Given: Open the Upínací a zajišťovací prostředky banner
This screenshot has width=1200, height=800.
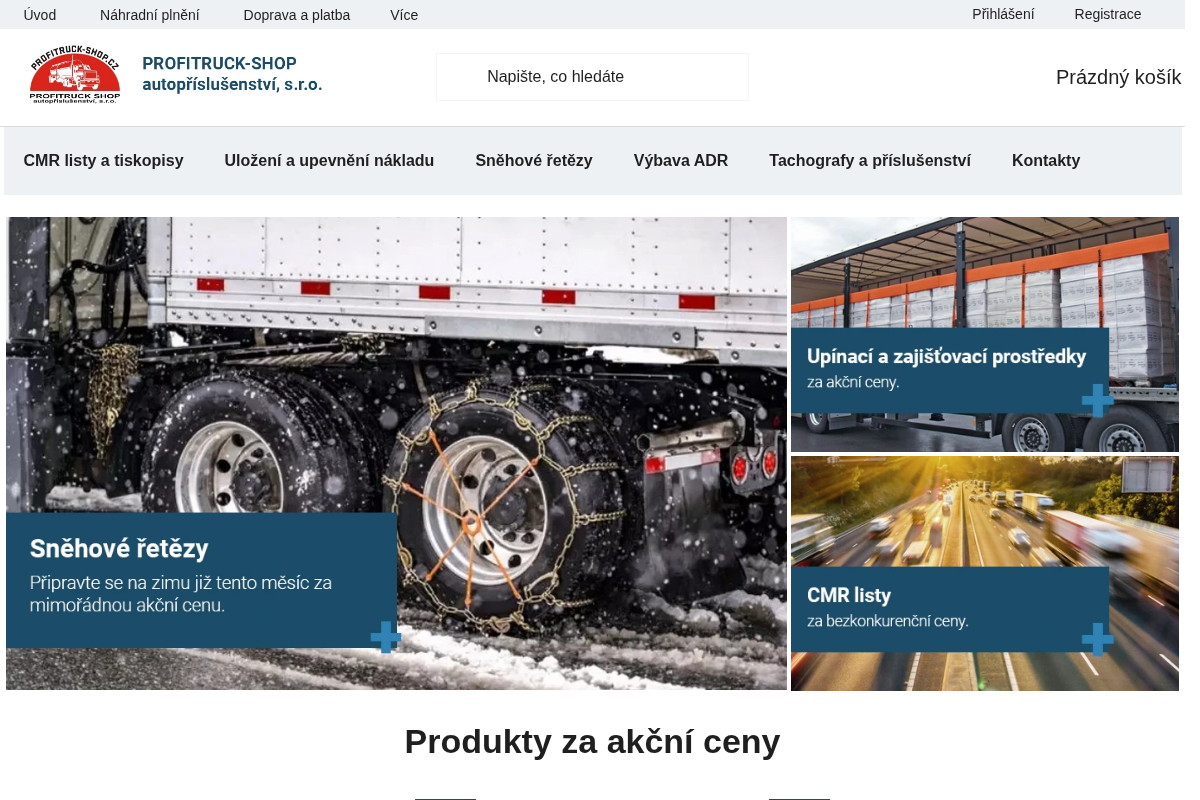Looking at the screenshot, I should click(x=985, y=334).
